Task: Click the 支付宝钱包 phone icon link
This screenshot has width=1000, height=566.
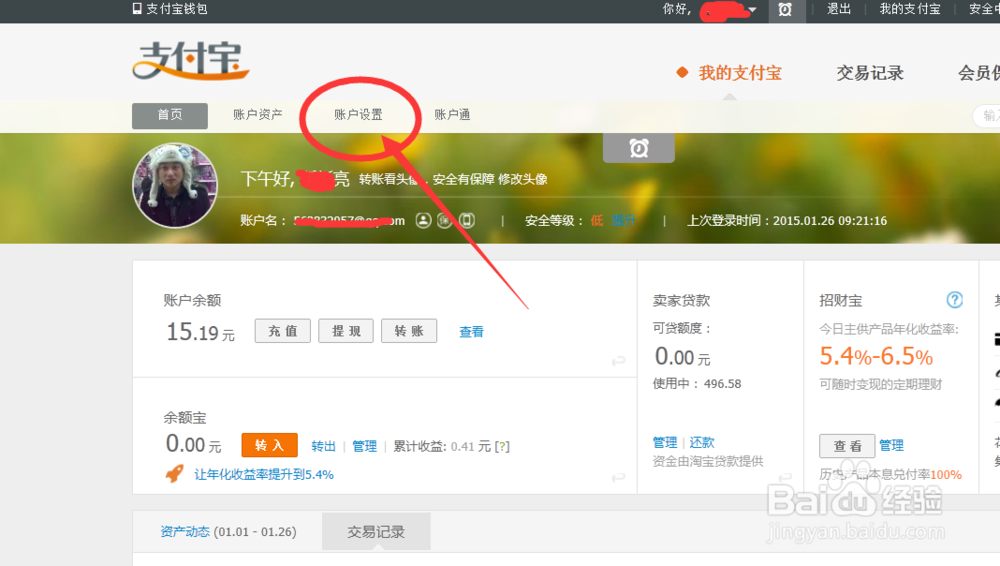Action: pos(170,9)
